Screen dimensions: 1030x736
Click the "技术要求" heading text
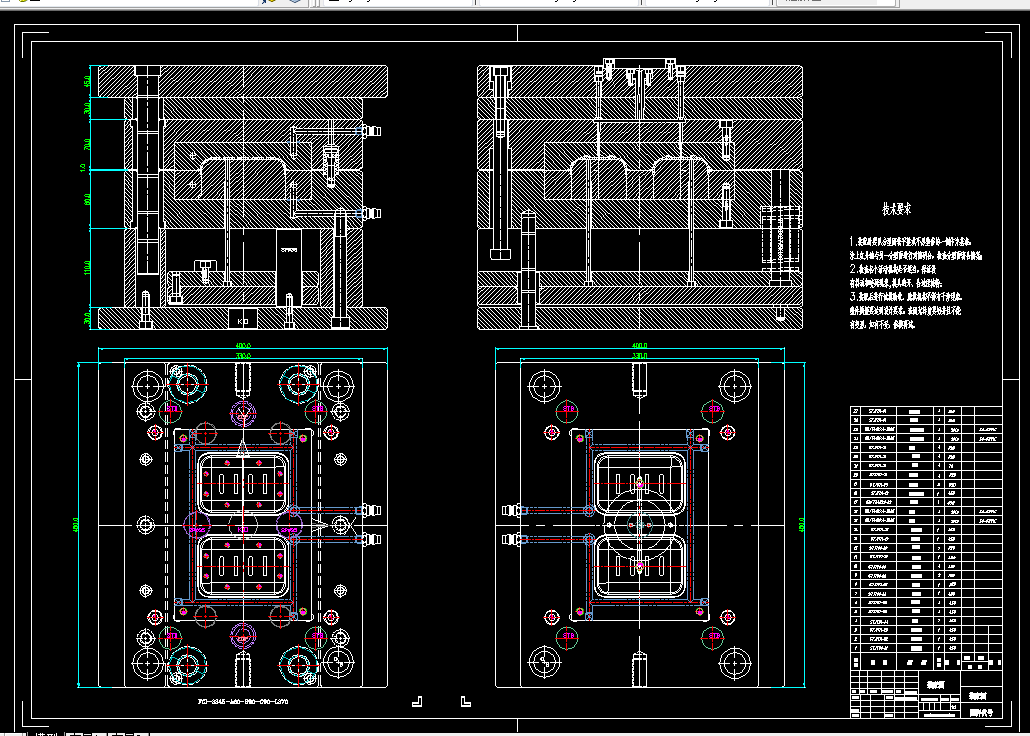(x=896, y=210)
